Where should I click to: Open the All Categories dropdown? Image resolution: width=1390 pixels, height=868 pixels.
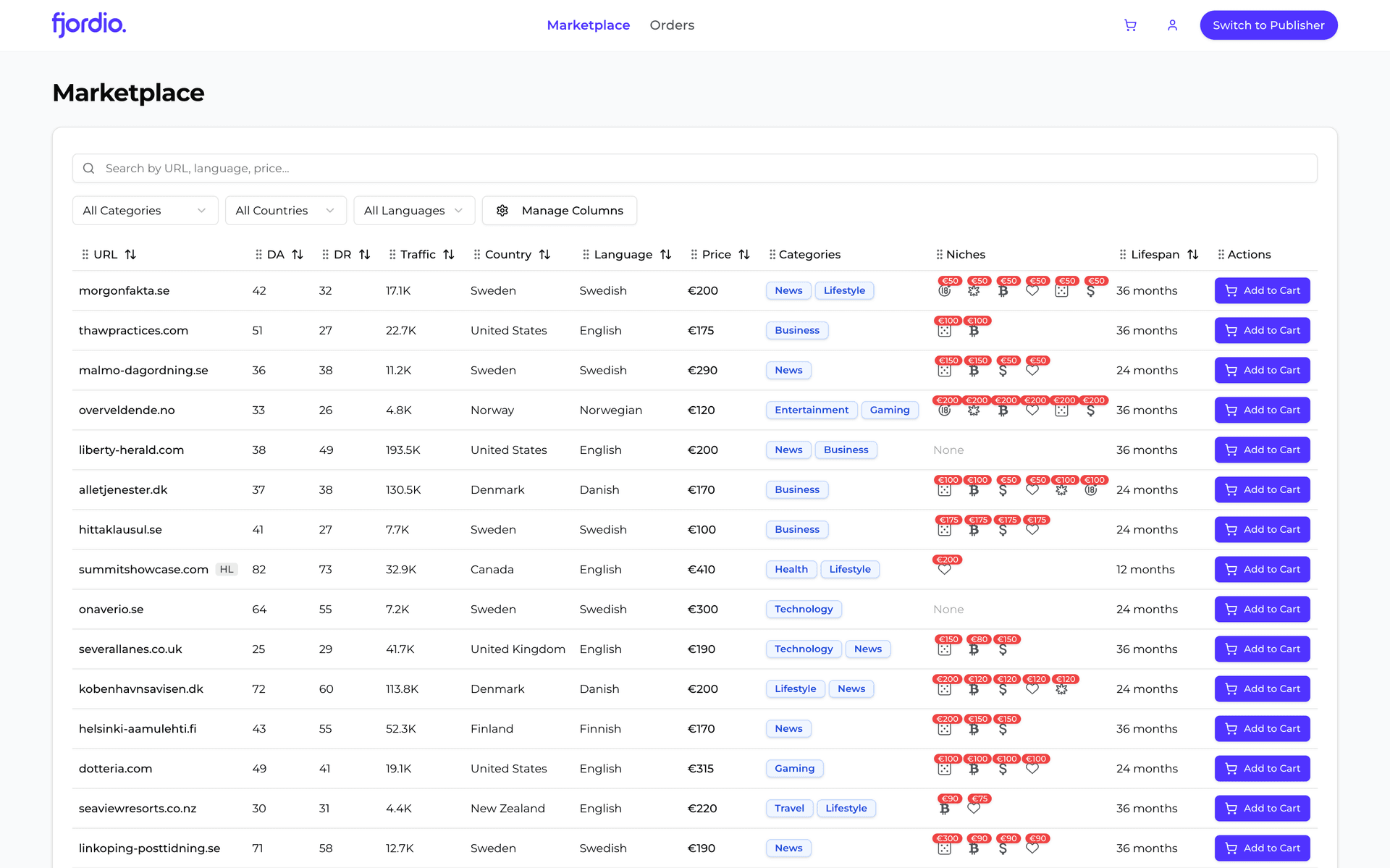(x=145, y=210)
